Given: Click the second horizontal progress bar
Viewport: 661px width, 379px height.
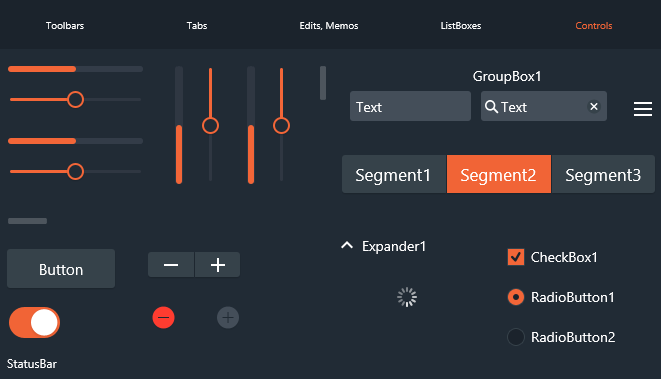Looking at the screenshot, I should [75, 141].
